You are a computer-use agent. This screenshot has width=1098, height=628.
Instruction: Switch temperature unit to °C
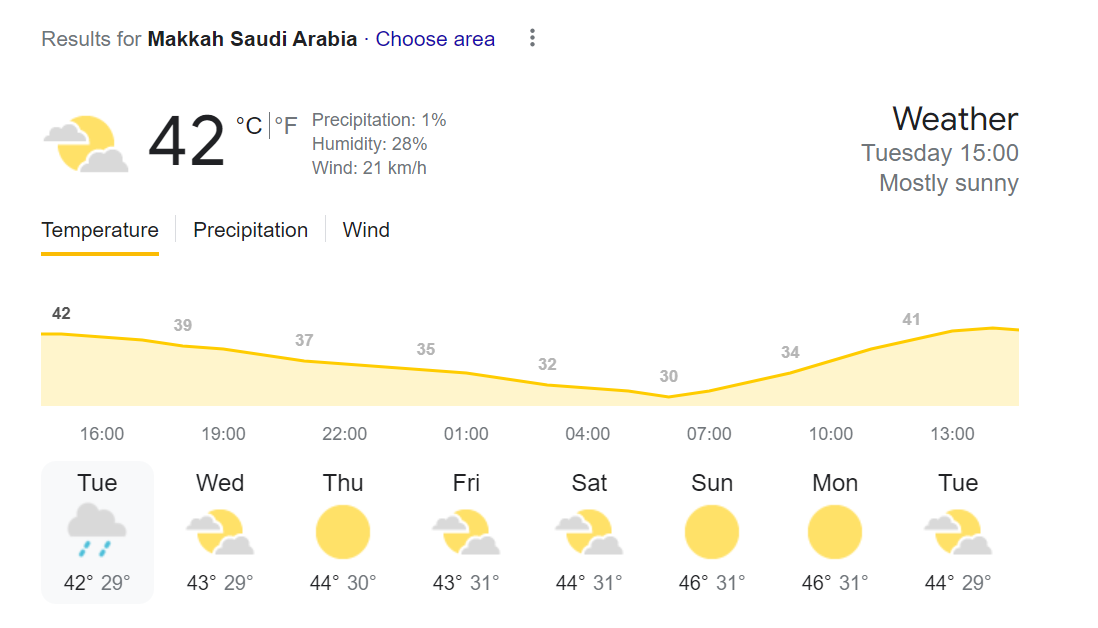tap(249, 125)
